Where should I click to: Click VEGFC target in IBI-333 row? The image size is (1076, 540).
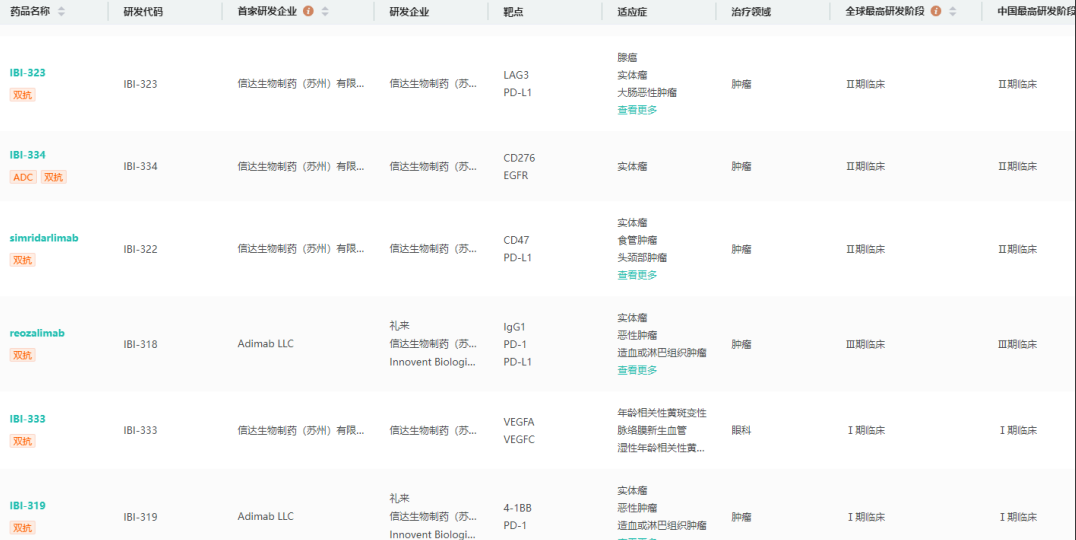519,439
